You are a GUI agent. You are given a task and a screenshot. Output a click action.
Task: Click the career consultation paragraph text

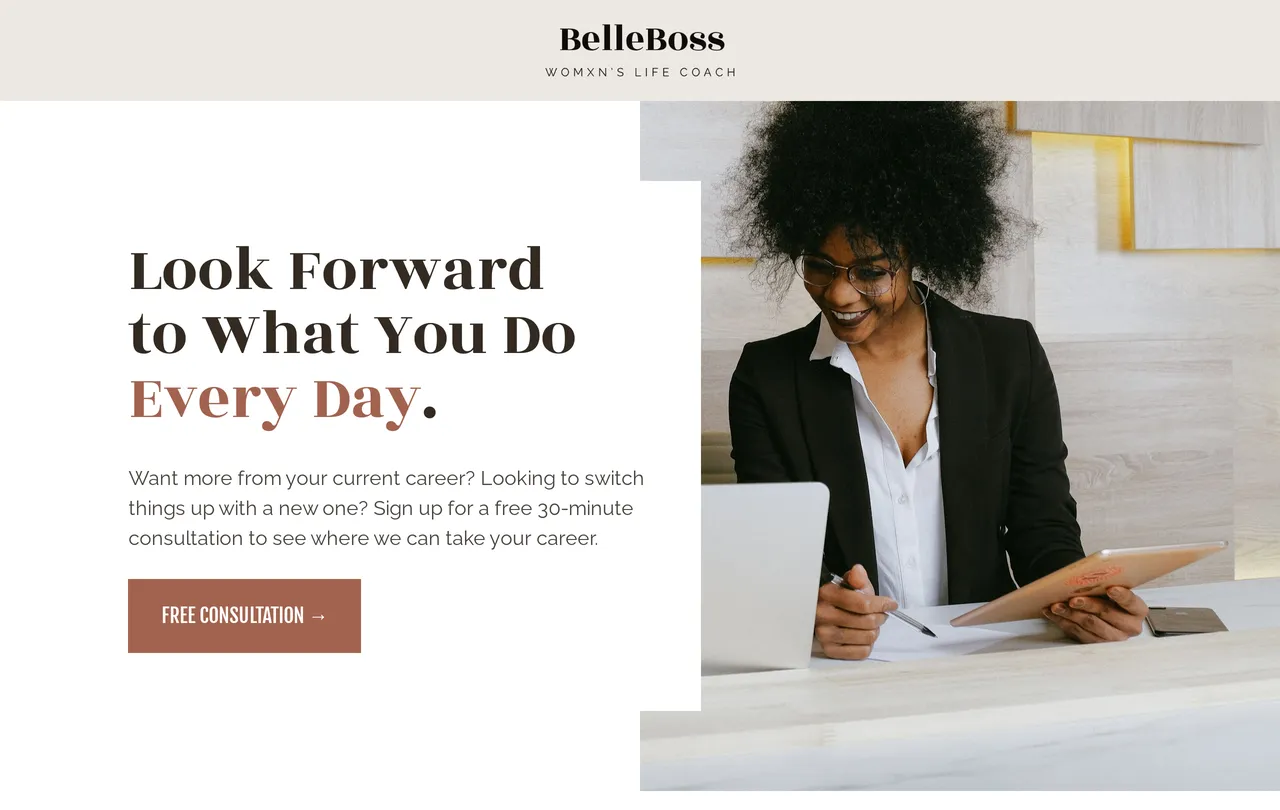[386, 508]
